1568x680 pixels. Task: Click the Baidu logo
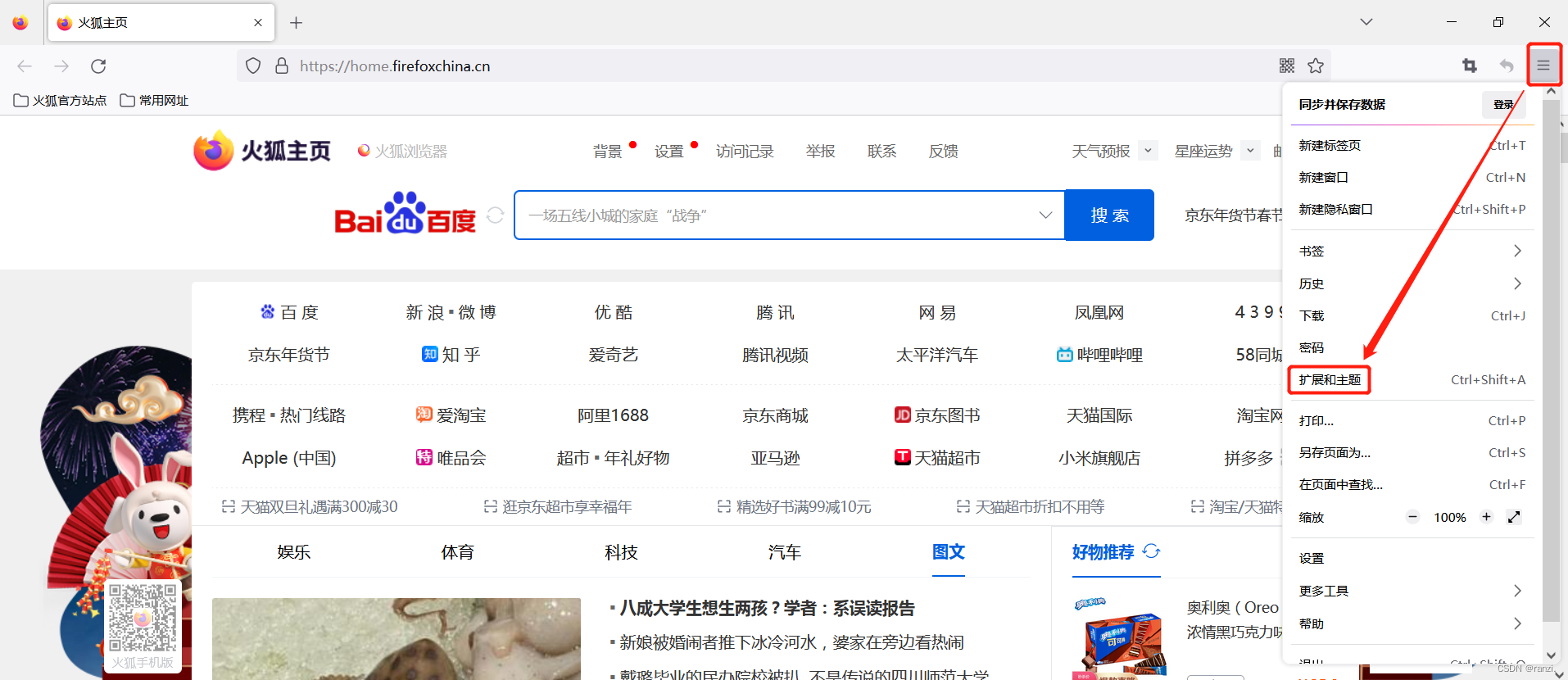(x=405, y=213)
